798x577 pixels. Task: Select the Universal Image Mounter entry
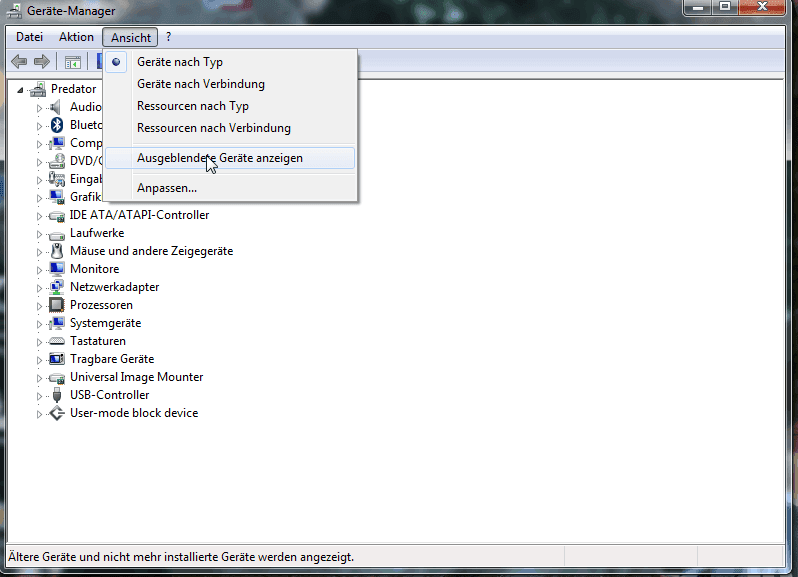[136, 377]
